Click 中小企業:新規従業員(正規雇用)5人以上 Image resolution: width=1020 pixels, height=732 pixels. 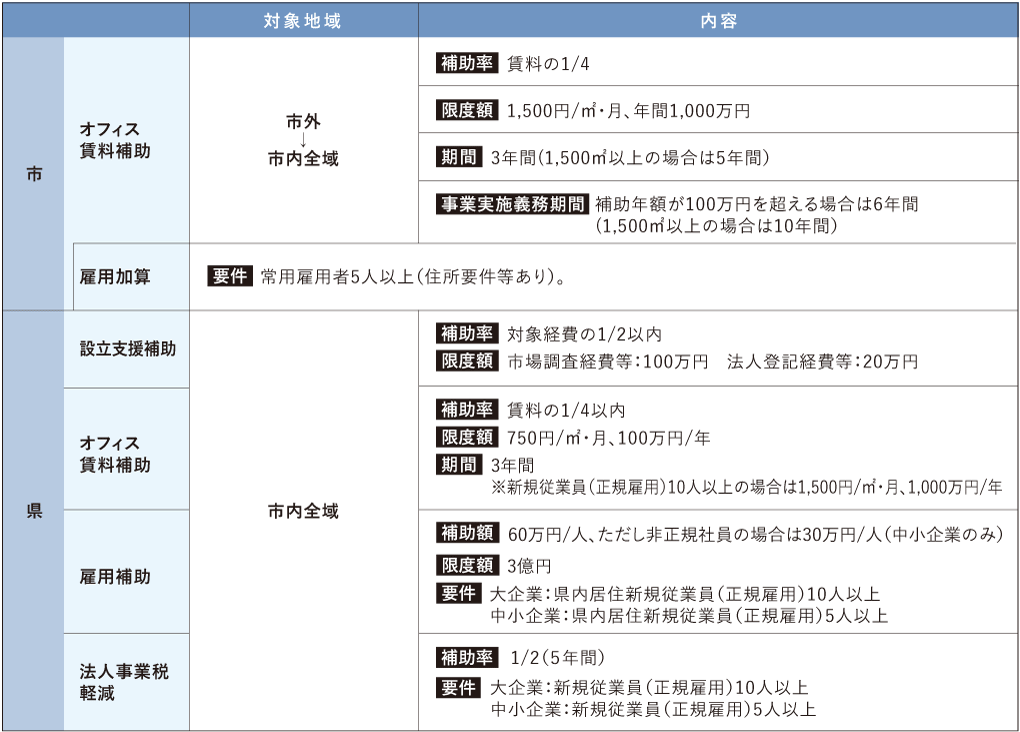pyautogui.click(x=653, y=709)
